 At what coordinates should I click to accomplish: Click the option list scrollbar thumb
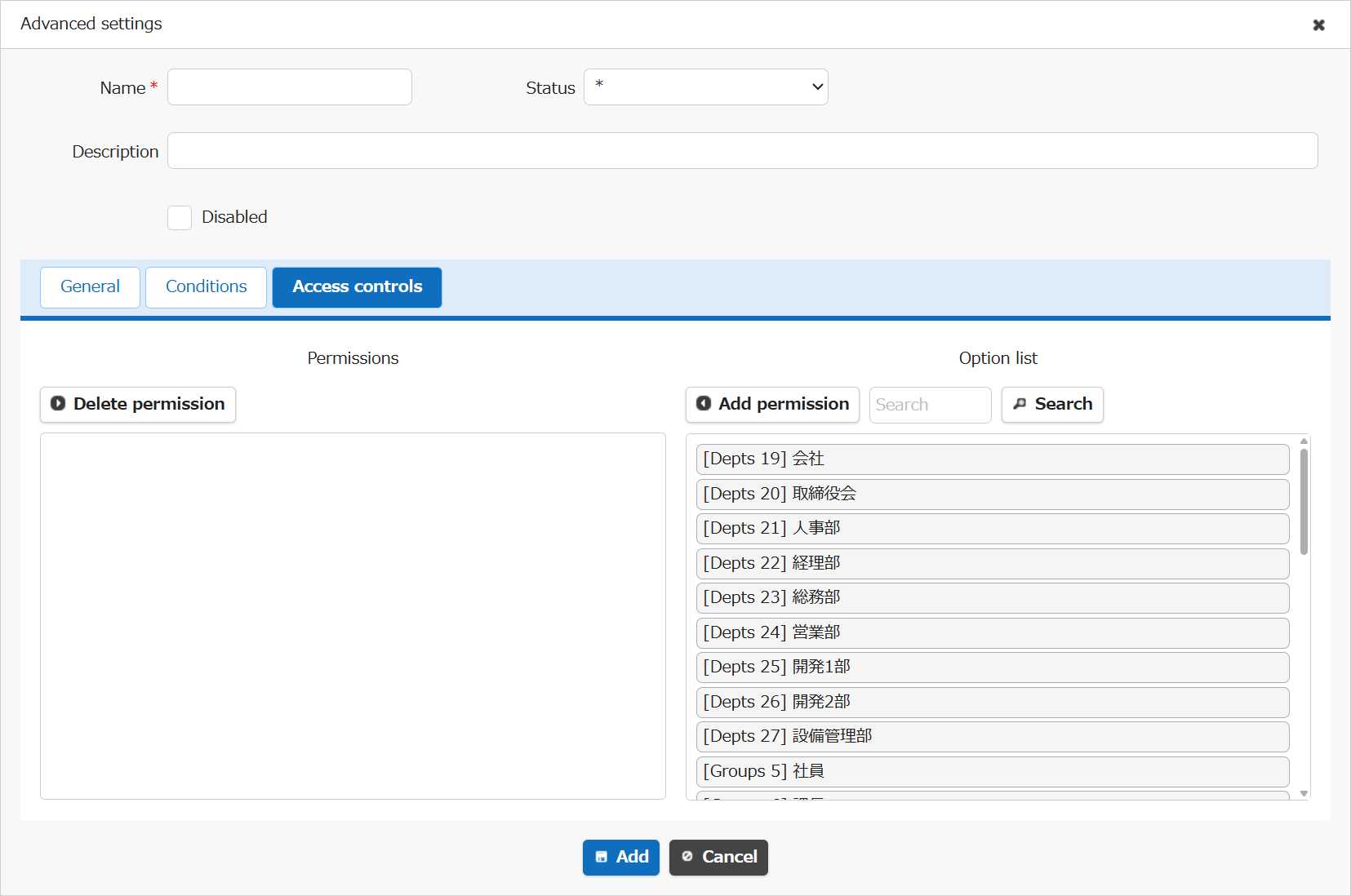tap(1304, 502)
